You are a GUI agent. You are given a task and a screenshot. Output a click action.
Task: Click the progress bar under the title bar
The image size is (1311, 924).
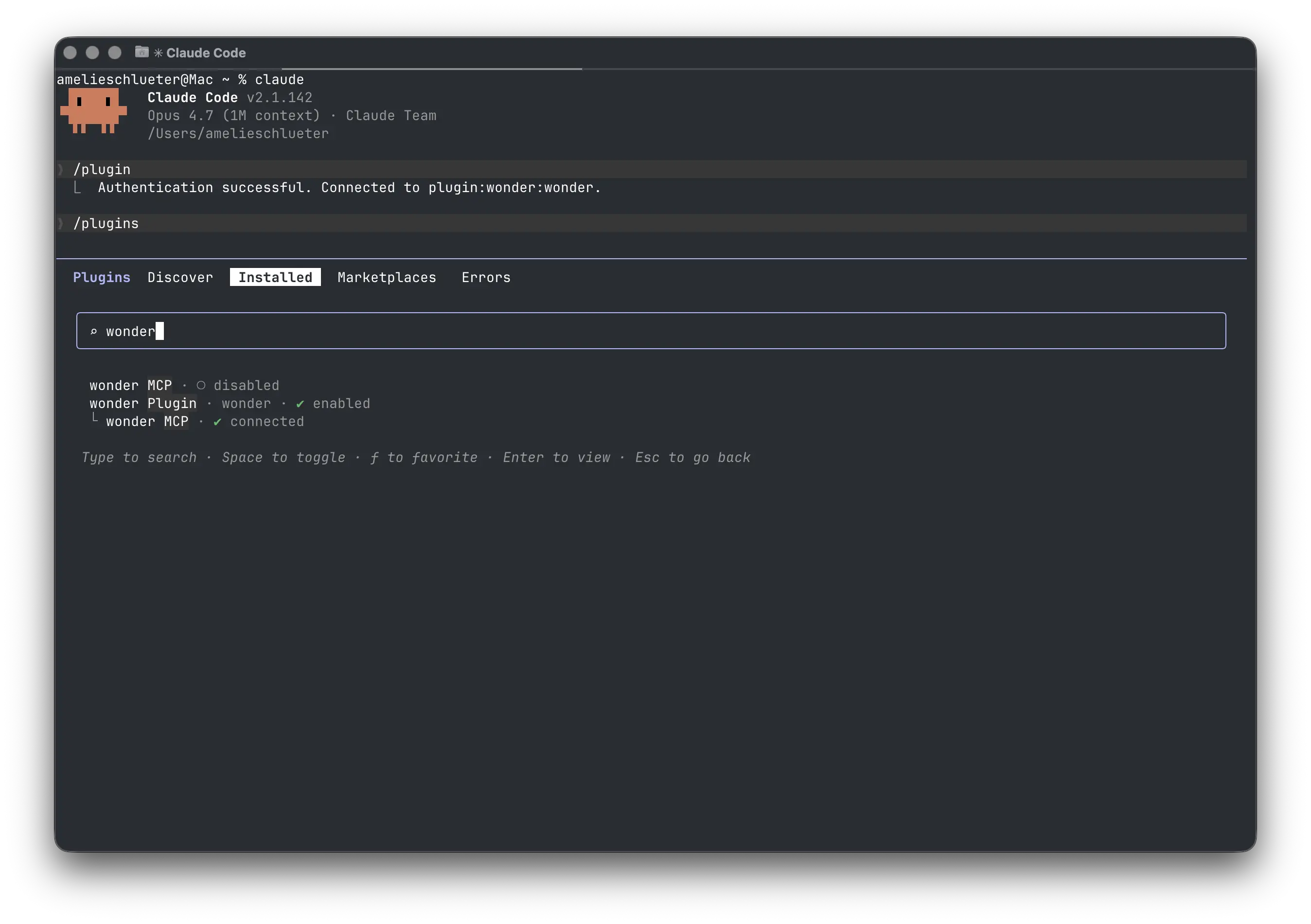(x=432, y=69)
